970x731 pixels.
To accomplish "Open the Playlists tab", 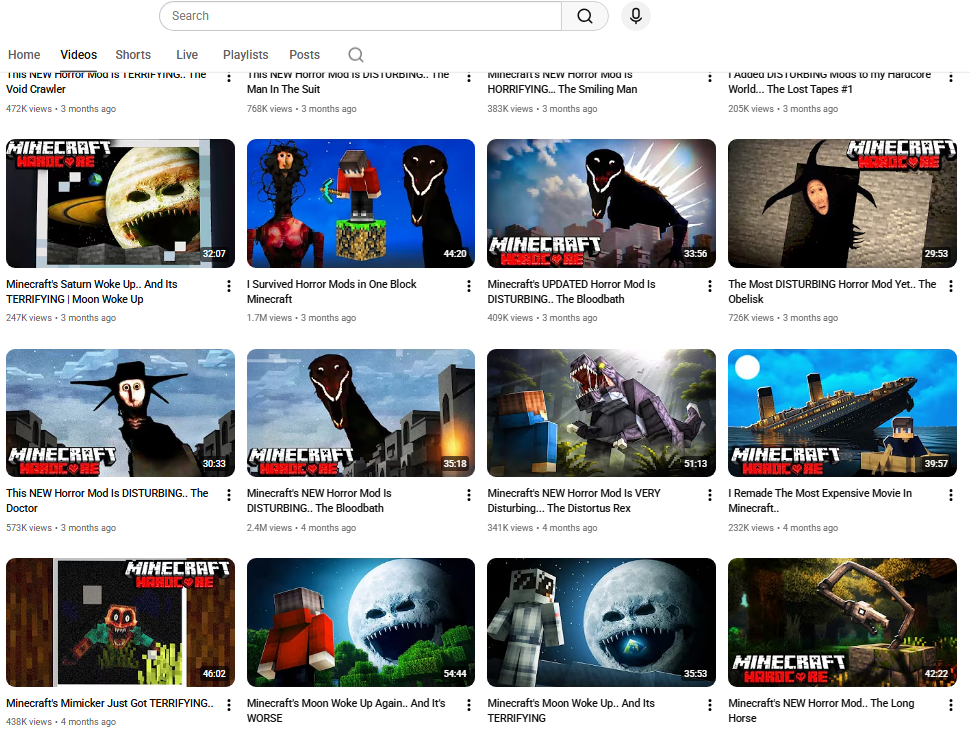I will tap(246, 55).
